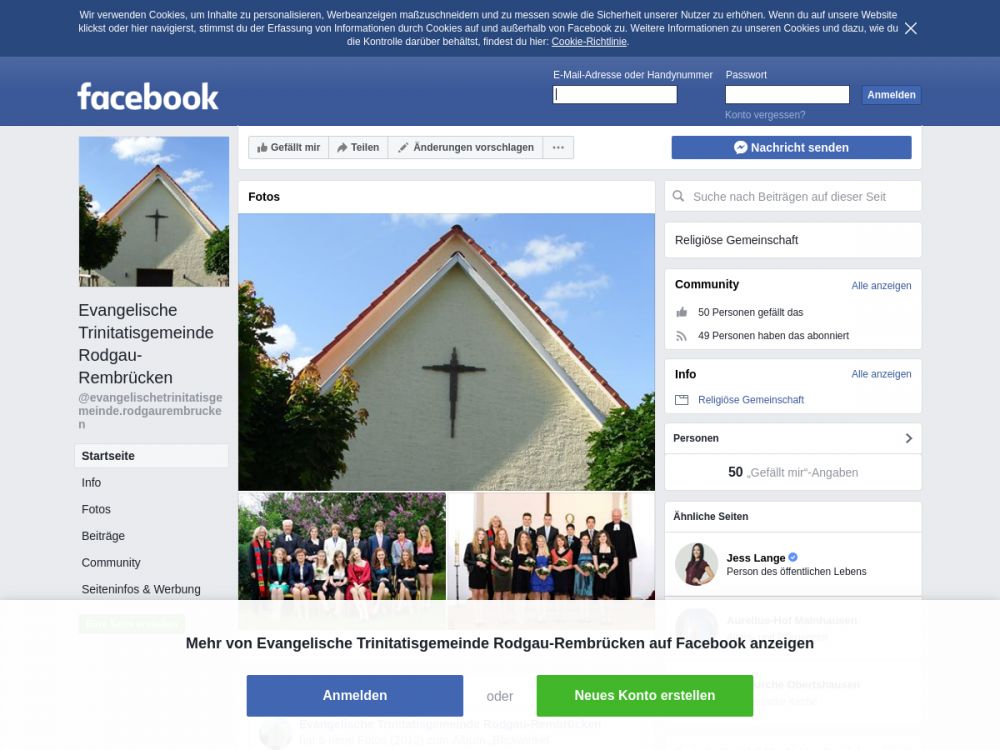Click the three-dots more options button

(x=558, y=147)
